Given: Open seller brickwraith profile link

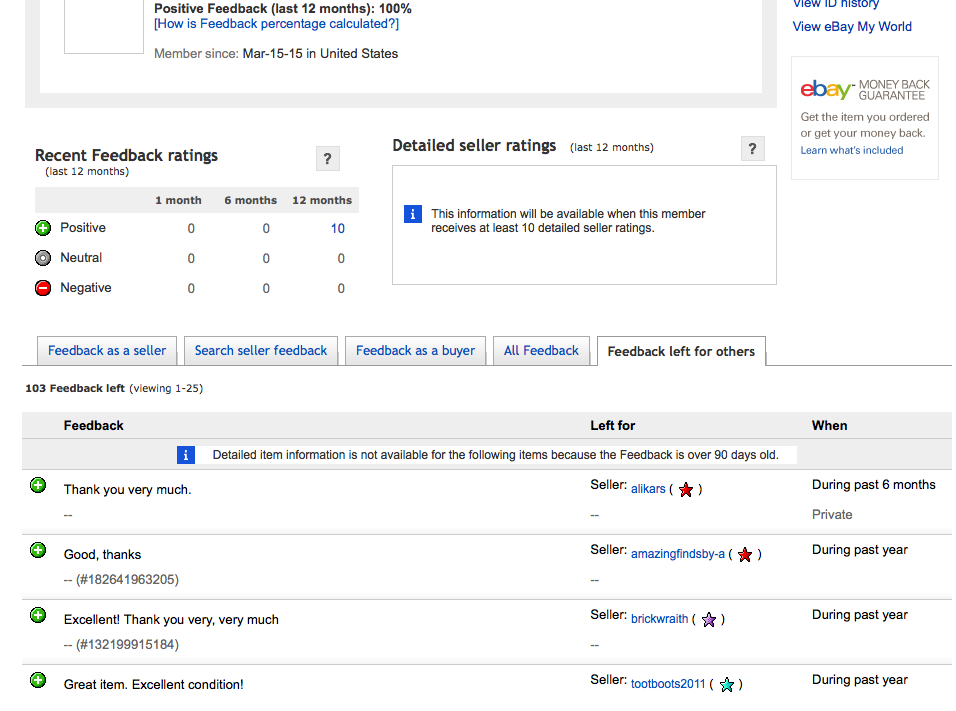Looking at the screenshot, I should [660, 619].
